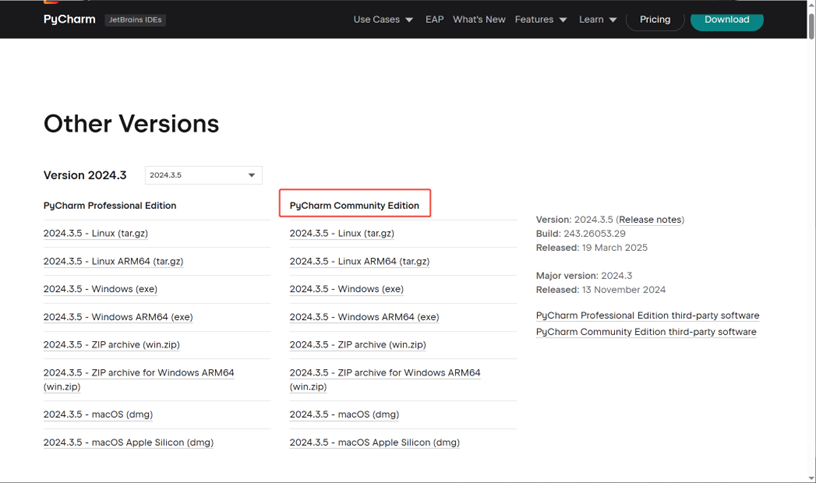Open Community Edition third-party software link
816x483 pixels.
coord(646,331)
